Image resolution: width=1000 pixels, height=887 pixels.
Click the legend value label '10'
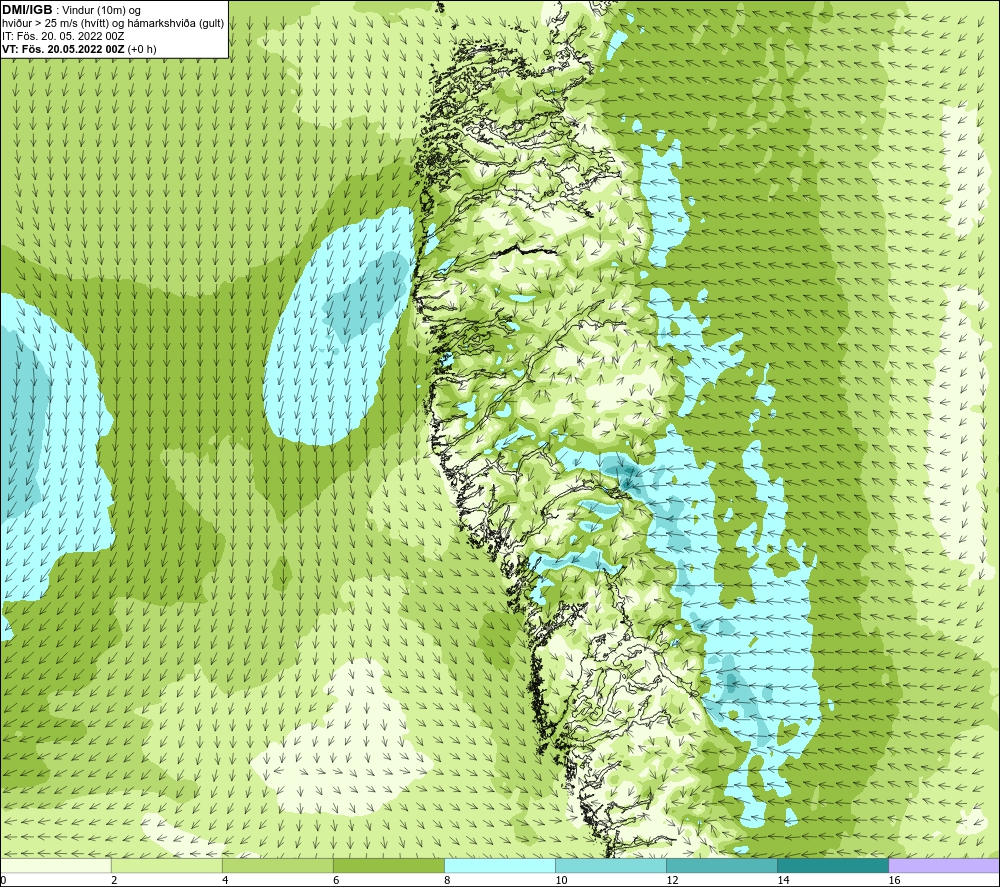(561, 880)
